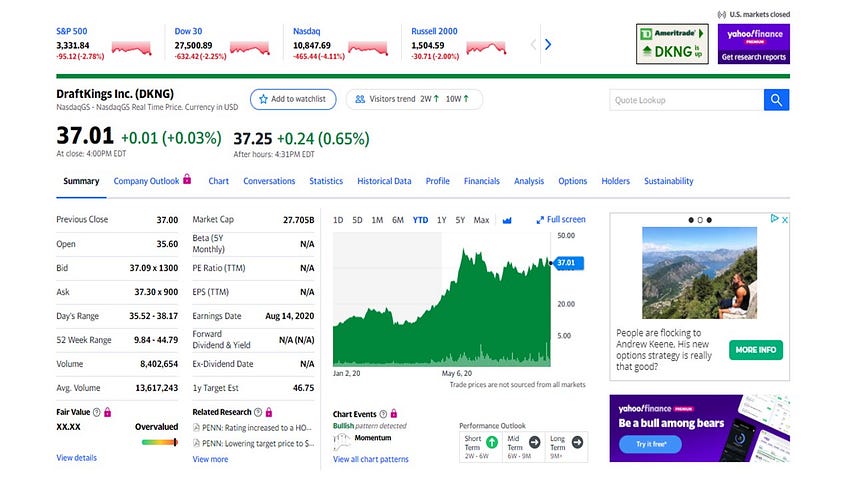Viewport: 853px width, 480px height.
Task: Open View details under Fair Value
Action: click(x=76, y=458)
